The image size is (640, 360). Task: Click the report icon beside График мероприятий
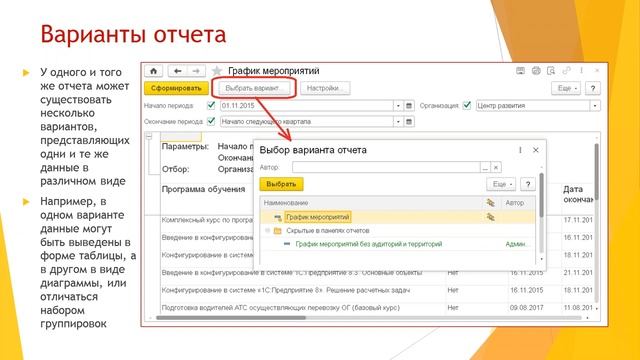point(278,217)
